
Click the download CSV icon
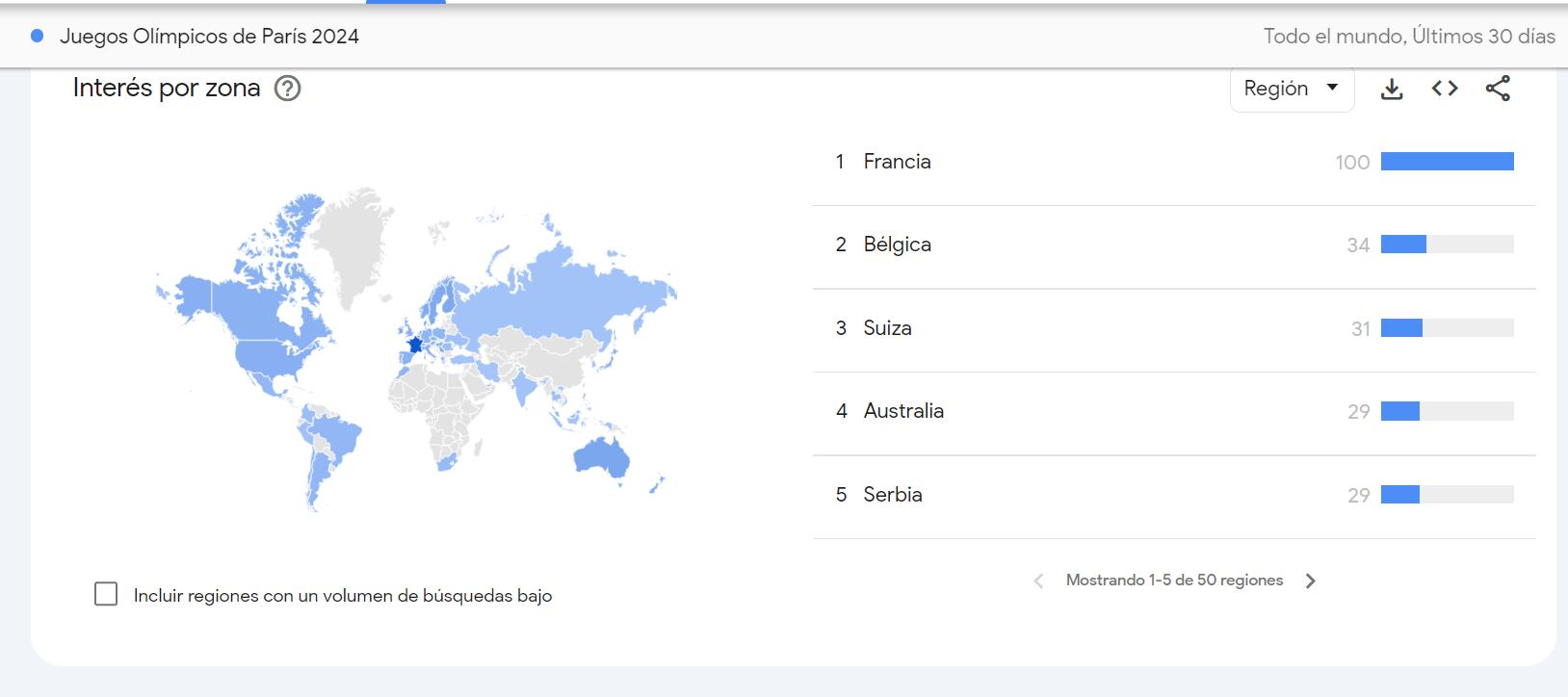coord(1392,90)
